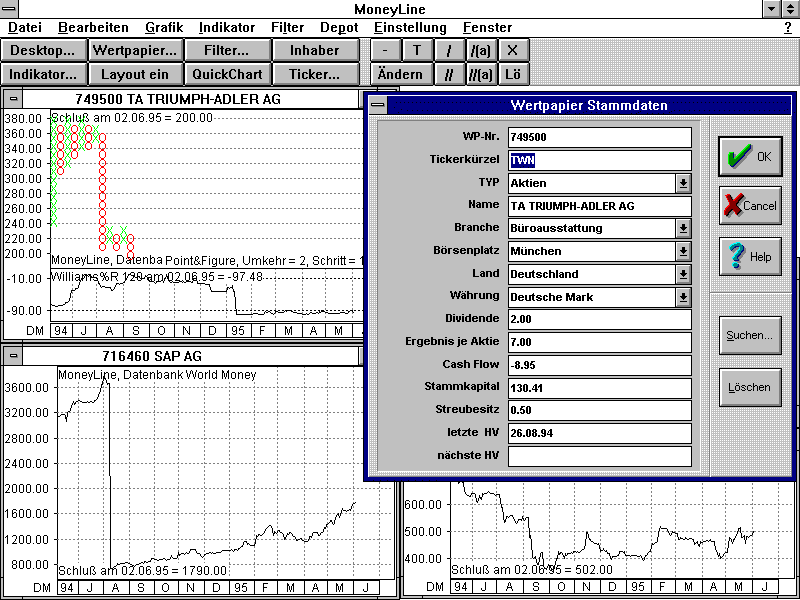Click the QuickChart toolbar button
Screen dimensions: 800x600
click(227, 74)
